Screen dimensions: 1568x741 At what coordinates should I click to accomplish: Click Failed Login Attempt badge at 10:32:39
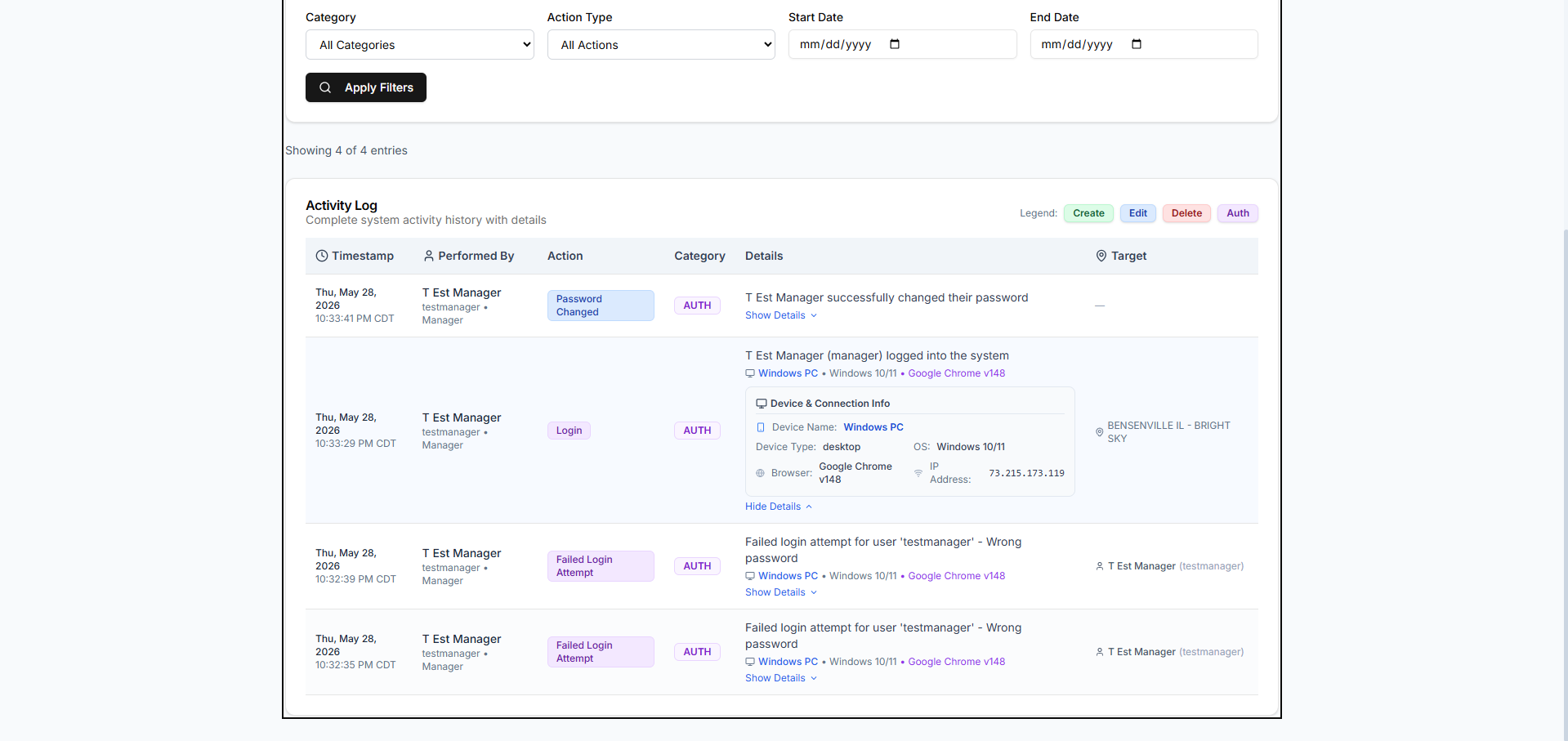[x=601, y=566]
